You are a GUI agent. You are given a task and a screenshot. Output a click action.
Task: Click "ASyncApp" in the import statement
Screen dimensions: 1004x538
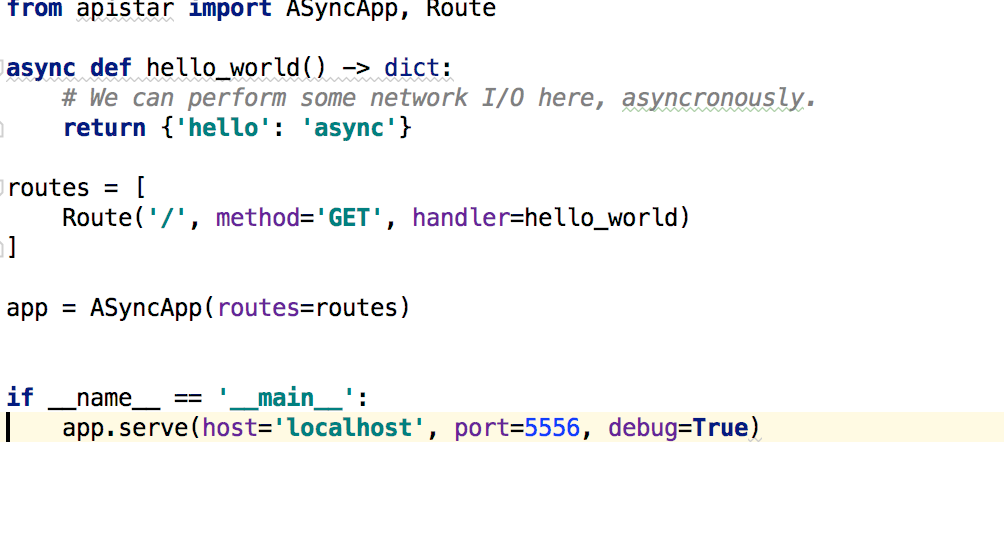click(341, 9)
